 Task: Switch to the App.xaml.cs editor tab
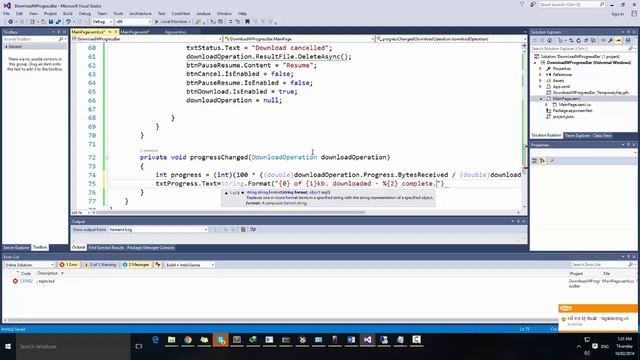pyautogui.click(x=176, y=32)
